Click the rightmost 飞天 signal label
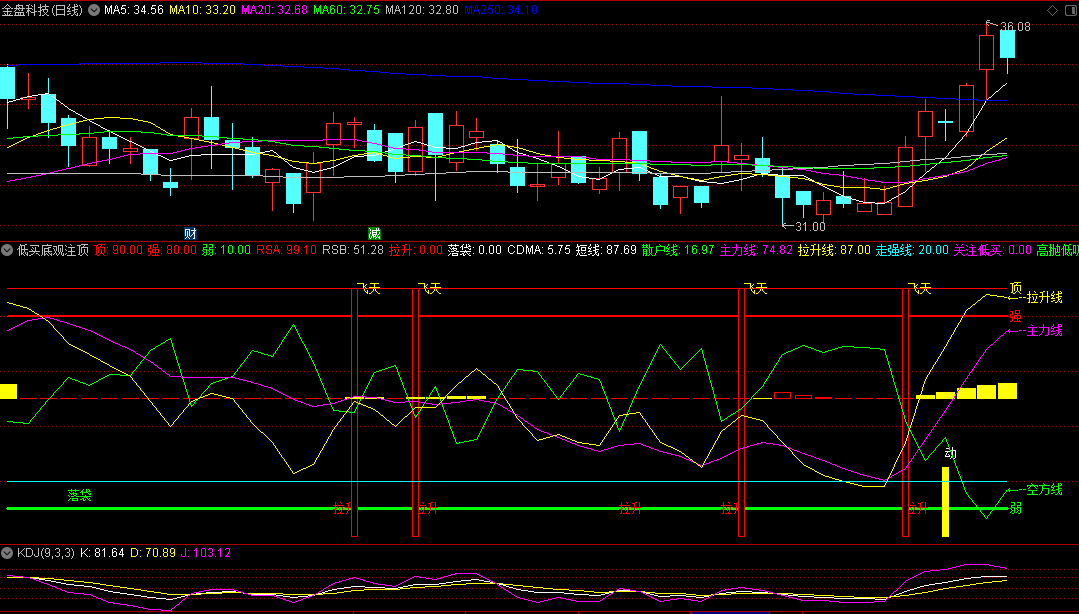The width and height of the screenshot is (1079, 614). tap(919, 288)
